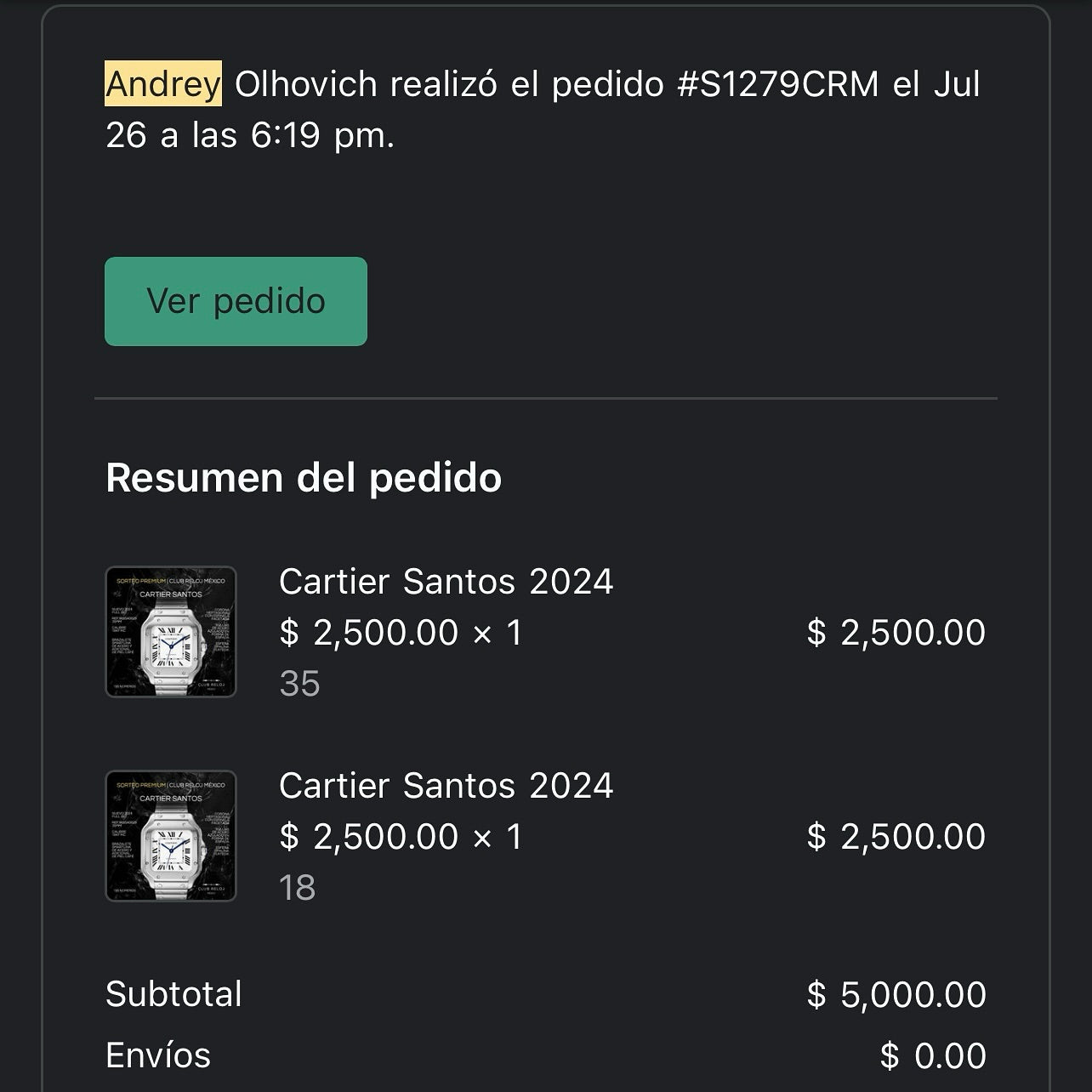
Task: Click the ticket number 18
Action: 297,888
